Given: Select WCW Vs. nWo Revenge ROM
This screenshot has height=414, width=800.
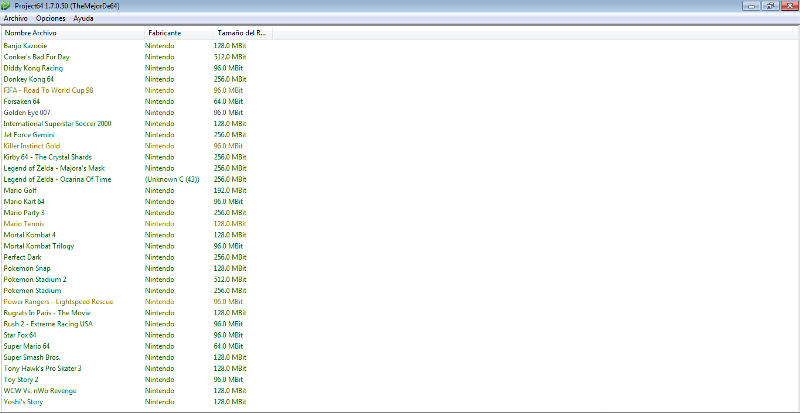Looking at the screenshot, I should [x=40, y=391].
